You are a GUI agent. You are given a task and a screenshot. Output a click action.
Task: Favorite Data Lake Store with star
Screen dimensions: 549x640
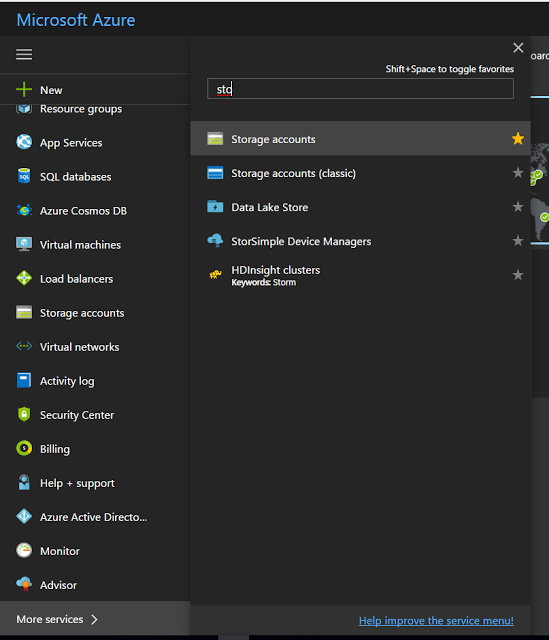(x=518, y=207)
